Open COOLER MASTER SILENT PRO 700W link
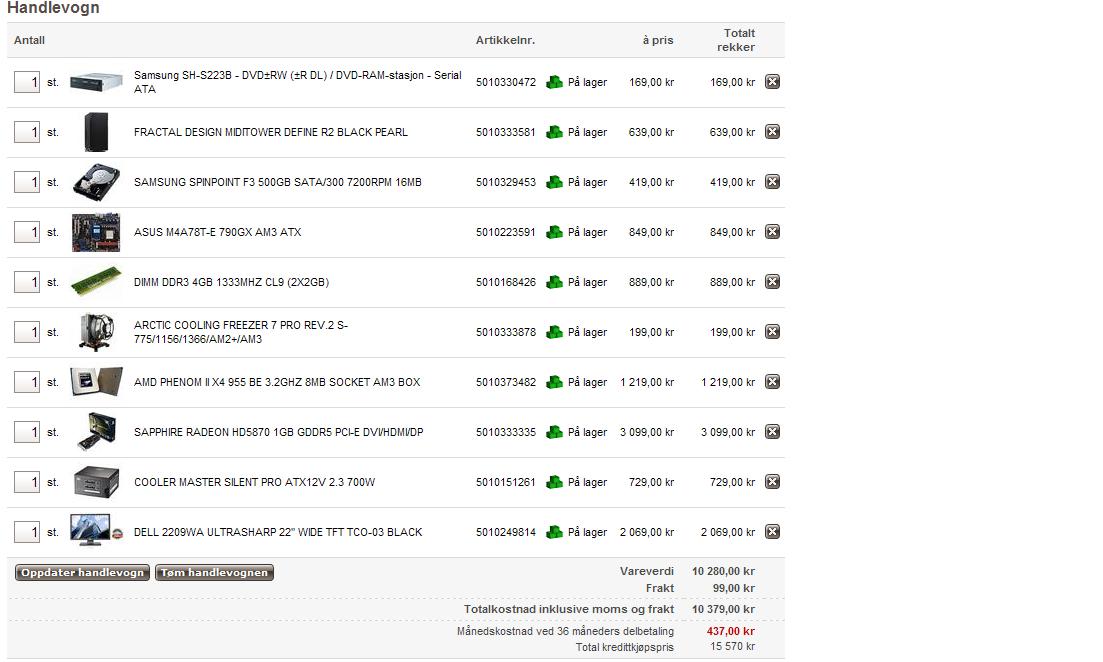1103x662 pixels. point(255,482)
